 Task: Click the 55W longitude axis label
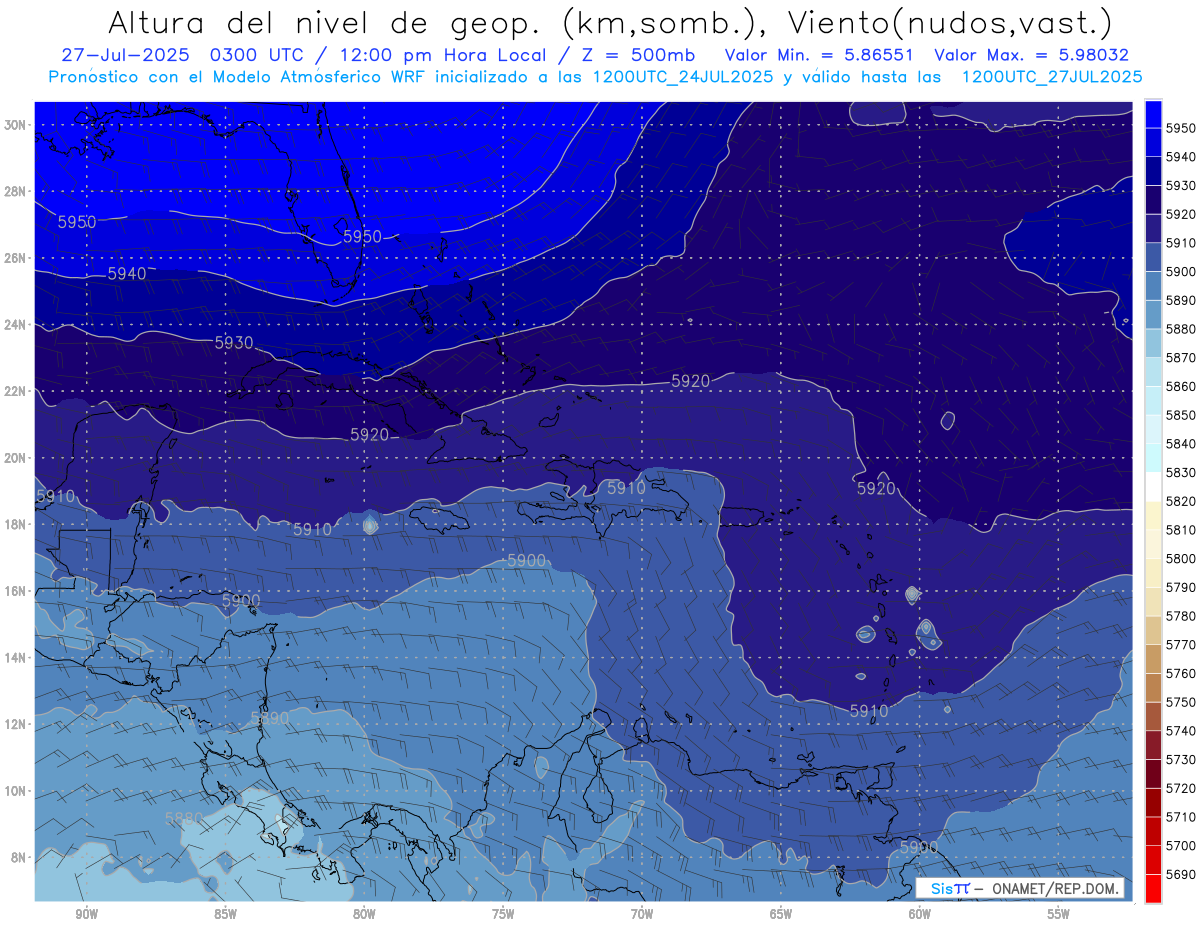[x=1058, y=914]
